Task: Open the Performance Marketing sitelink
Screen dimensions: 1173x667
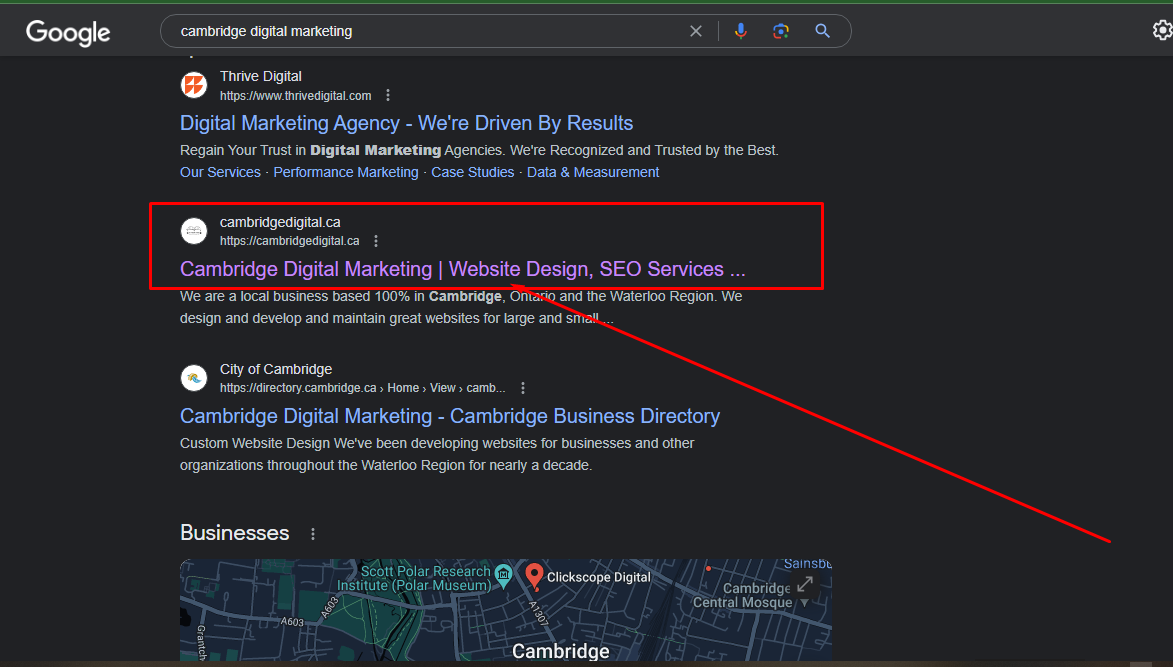Action: coord(345,172)
